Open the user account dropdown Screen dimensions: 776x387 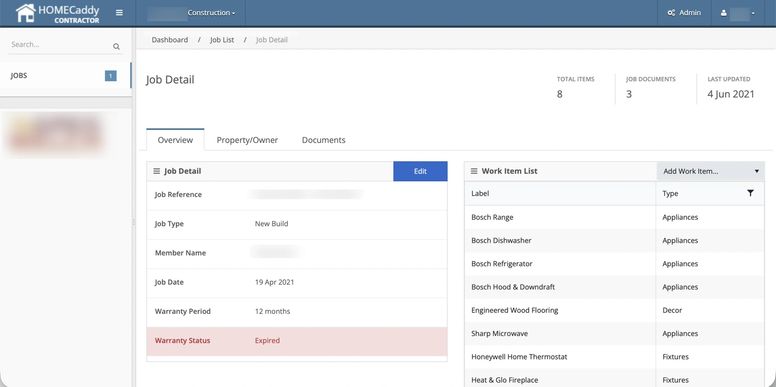738,13
